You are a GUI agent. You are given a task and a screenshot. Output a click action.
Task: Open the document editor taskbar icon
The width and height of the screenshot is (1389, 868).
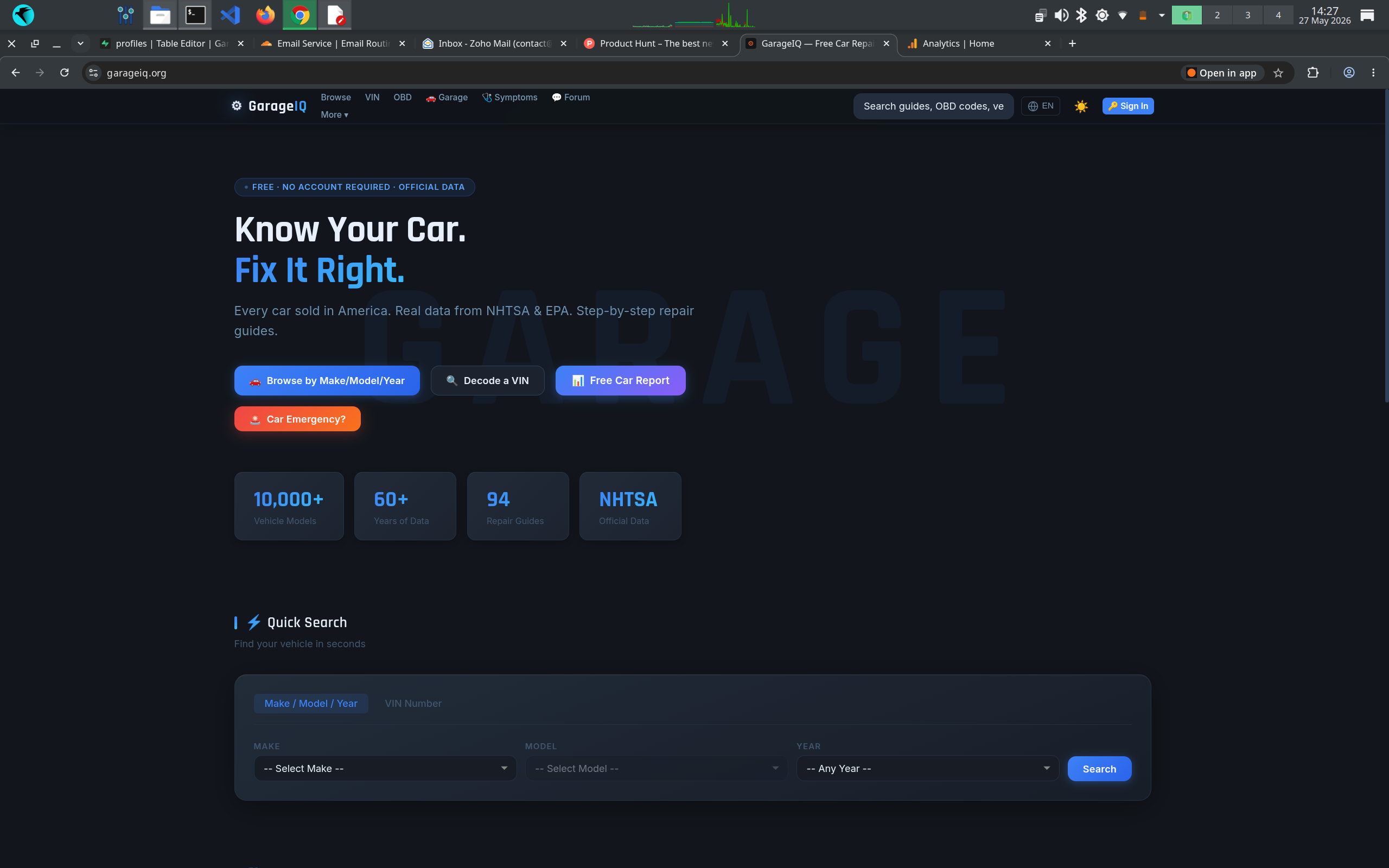tap(335, 15)
